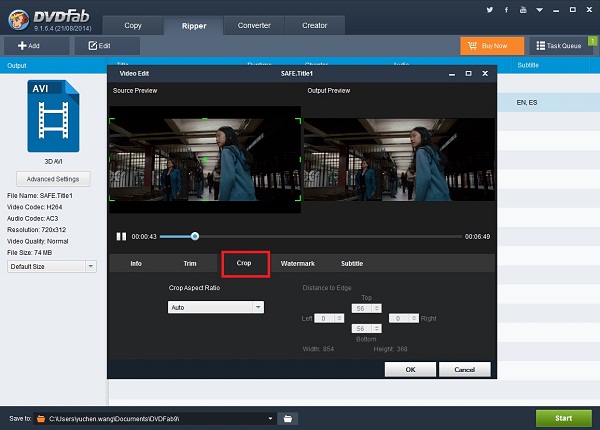
Task: Switch to the Ripper module tab
Action: 194,26
